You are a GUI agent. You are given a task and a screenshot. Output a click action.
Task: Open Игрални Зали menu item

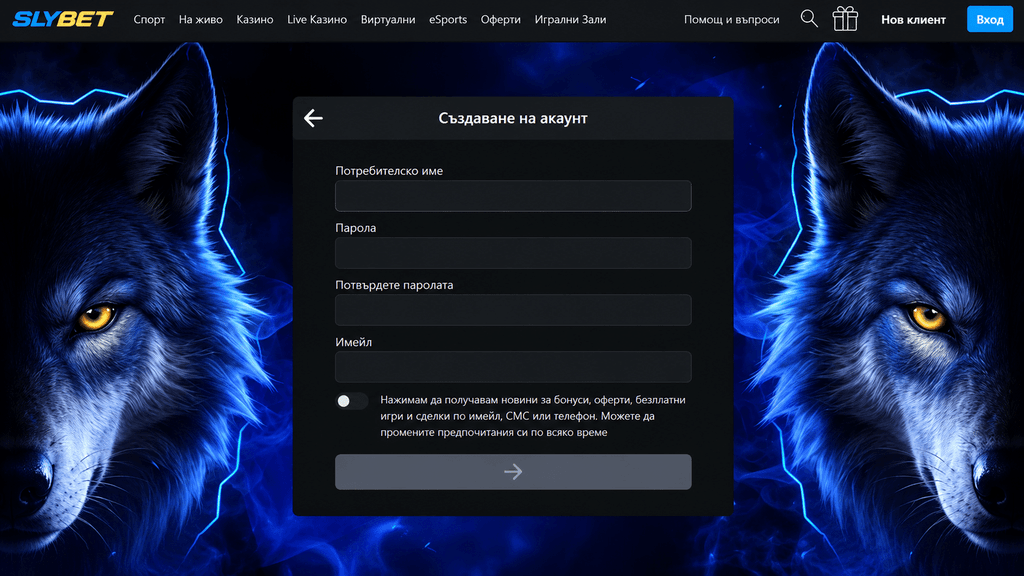click(x=570, y=20)
